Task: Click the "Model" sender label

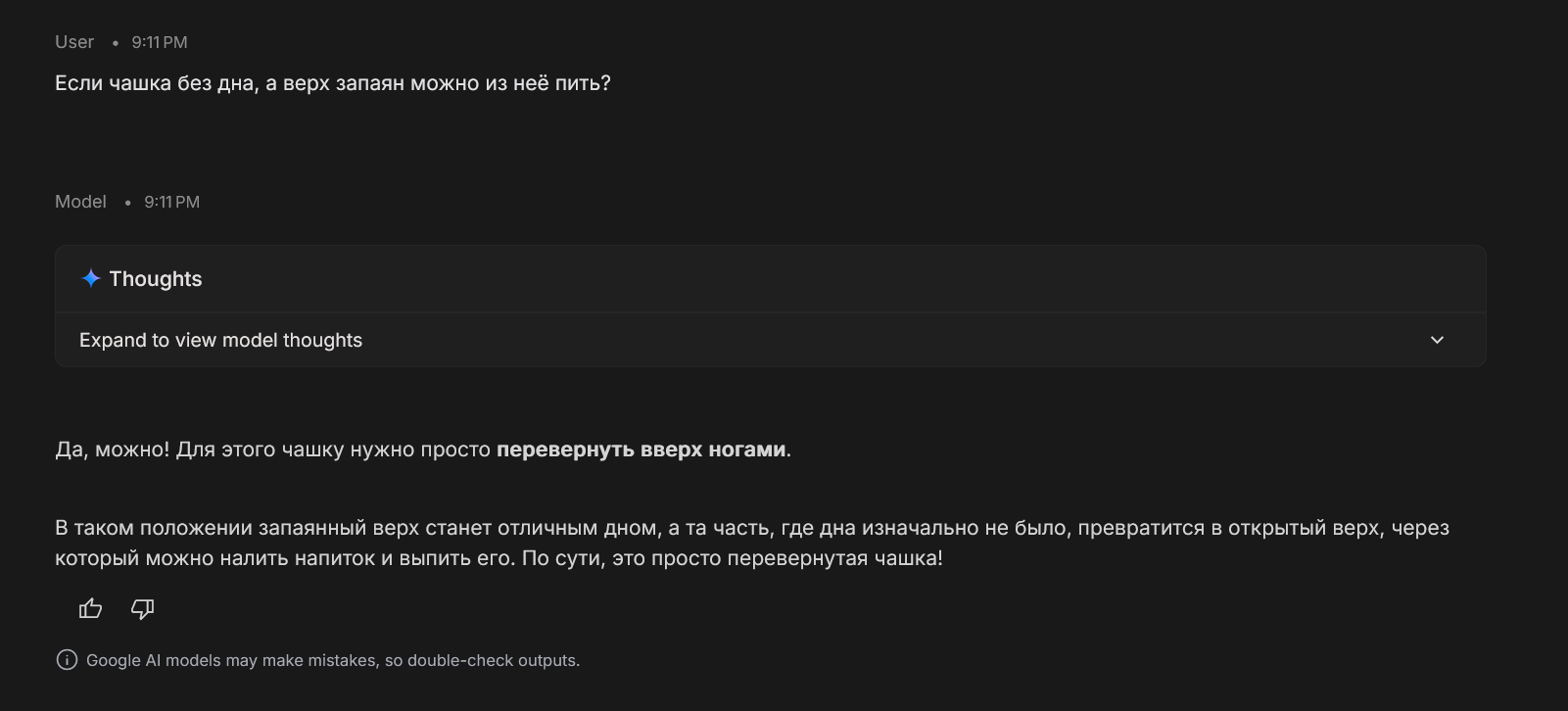Action: click(80, 202)
